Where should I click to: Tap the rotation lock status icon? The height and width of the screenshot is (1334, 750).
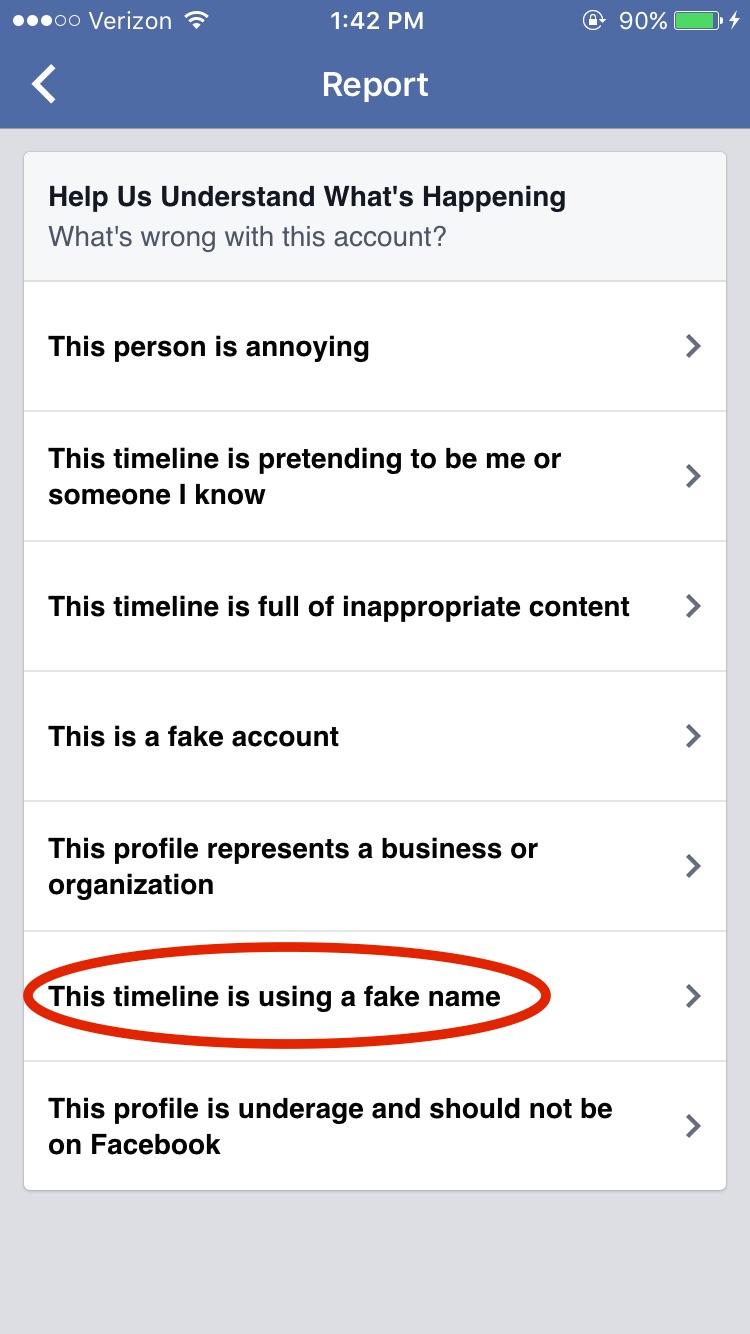click(x=594, y=21)
